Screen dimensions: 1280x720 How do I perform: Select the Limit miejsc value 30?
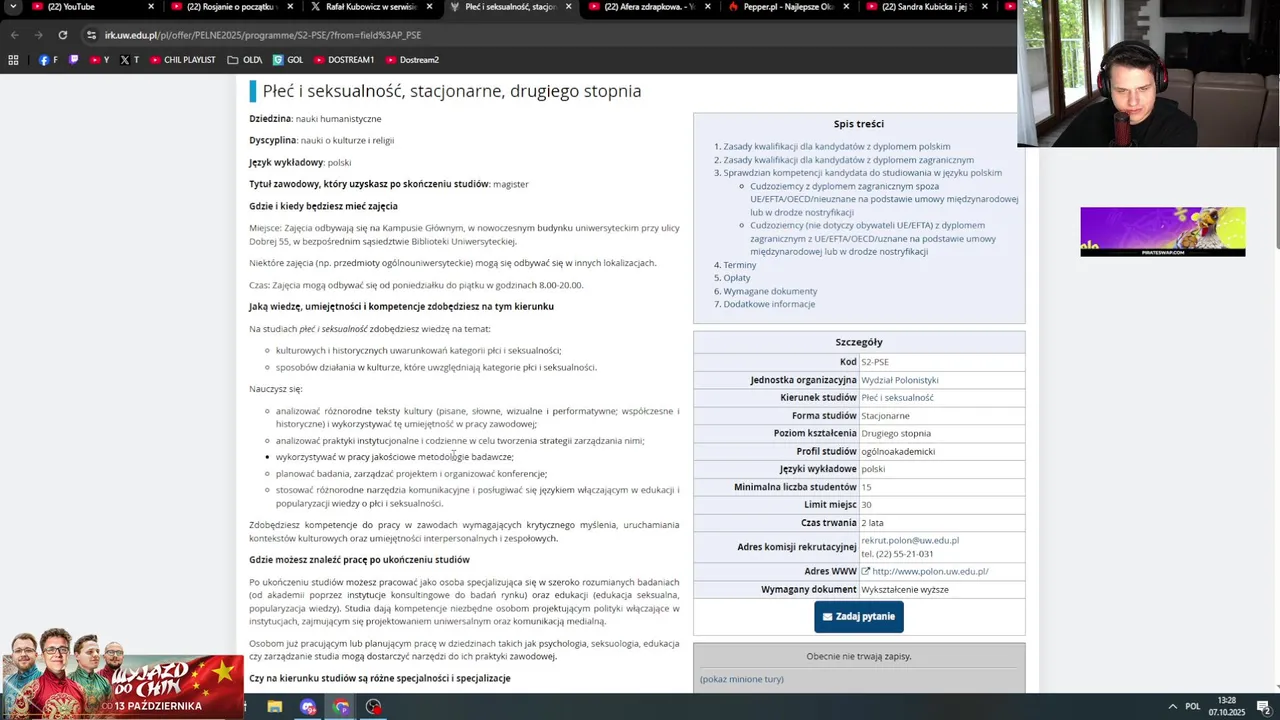[x=866, y=505]
